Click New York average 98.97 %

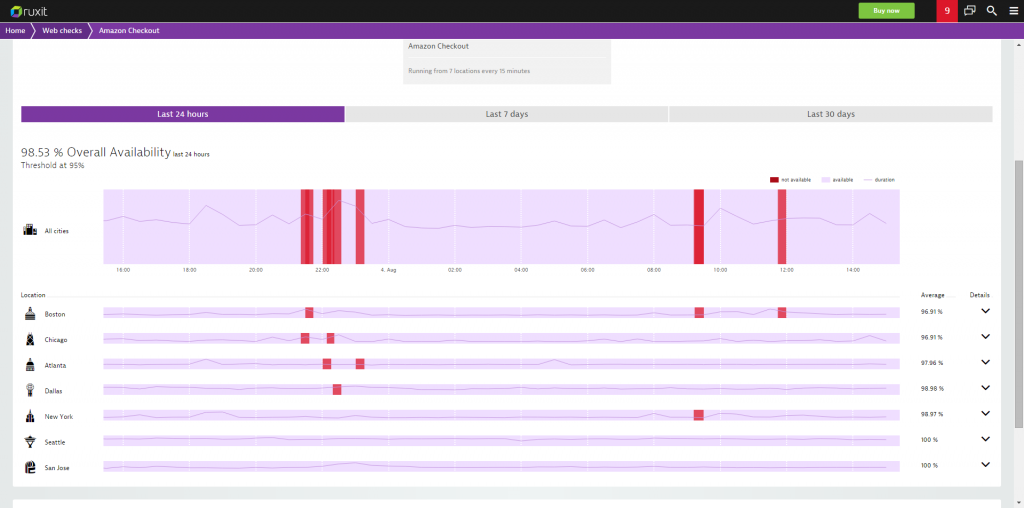coord(932,414)
